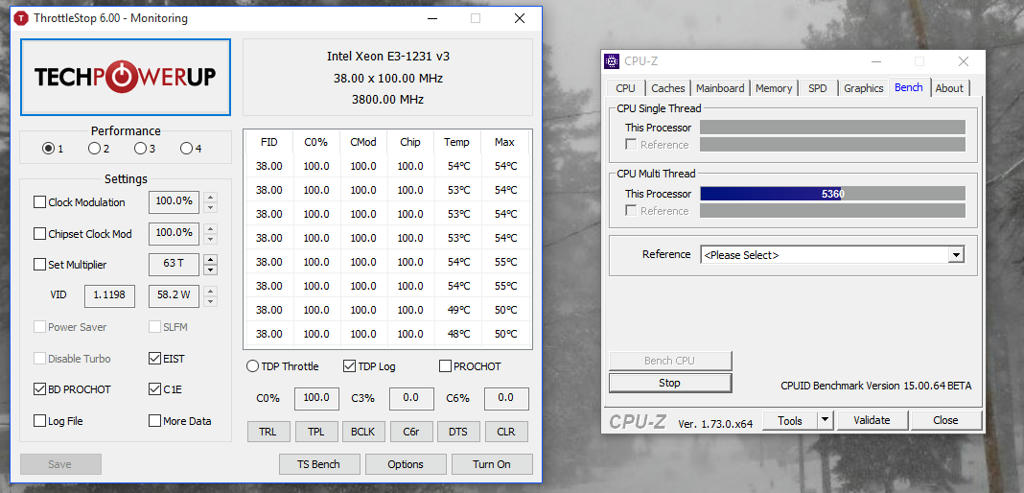Open the Caches tab in CPU-Z
The image size is (1024, 493).
click(668, 88)
